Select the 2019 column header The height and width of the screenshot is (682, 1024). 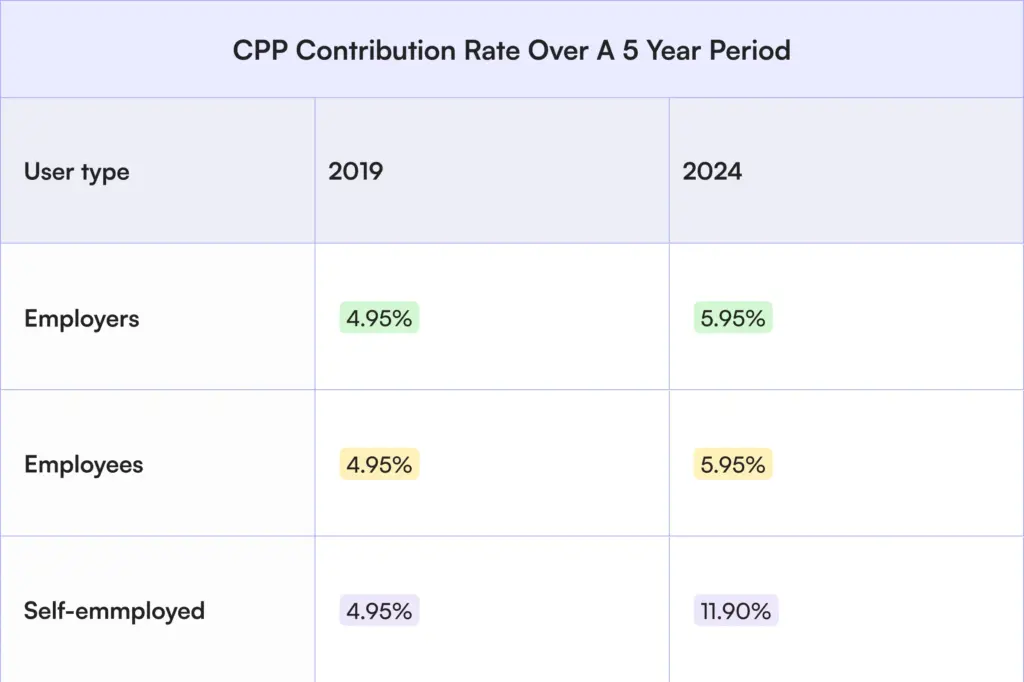click(x=356, y=171)
